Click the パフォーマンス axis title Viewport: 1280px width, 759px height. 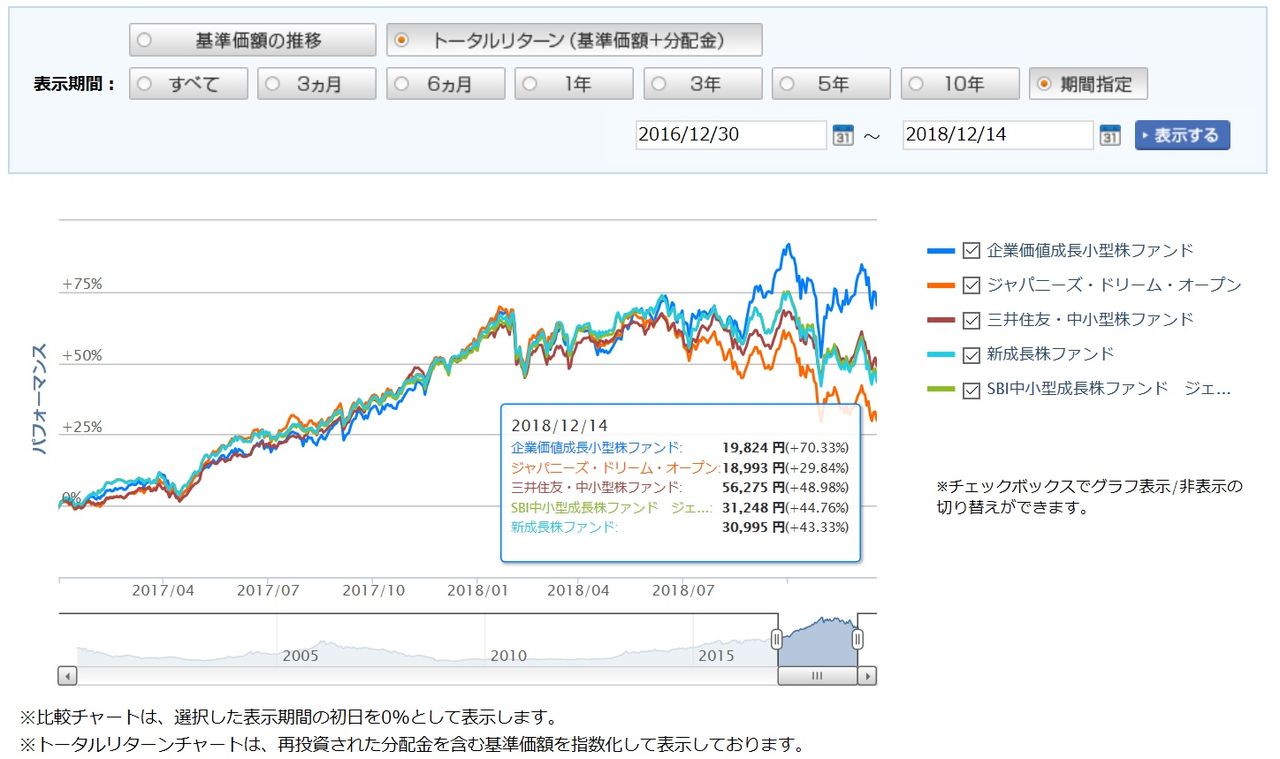click(x=40, y=400)
